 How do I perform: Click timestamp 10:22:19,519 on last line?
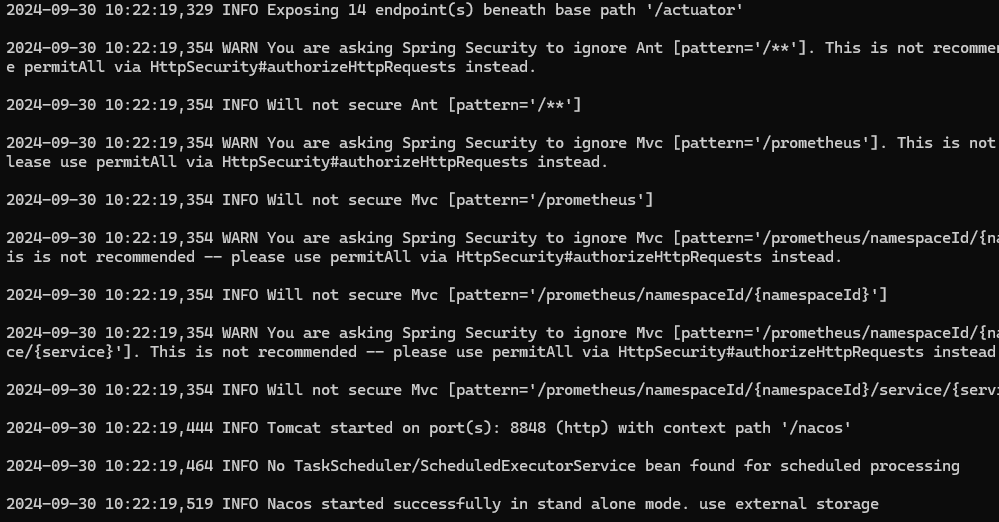tap(159, 504)
